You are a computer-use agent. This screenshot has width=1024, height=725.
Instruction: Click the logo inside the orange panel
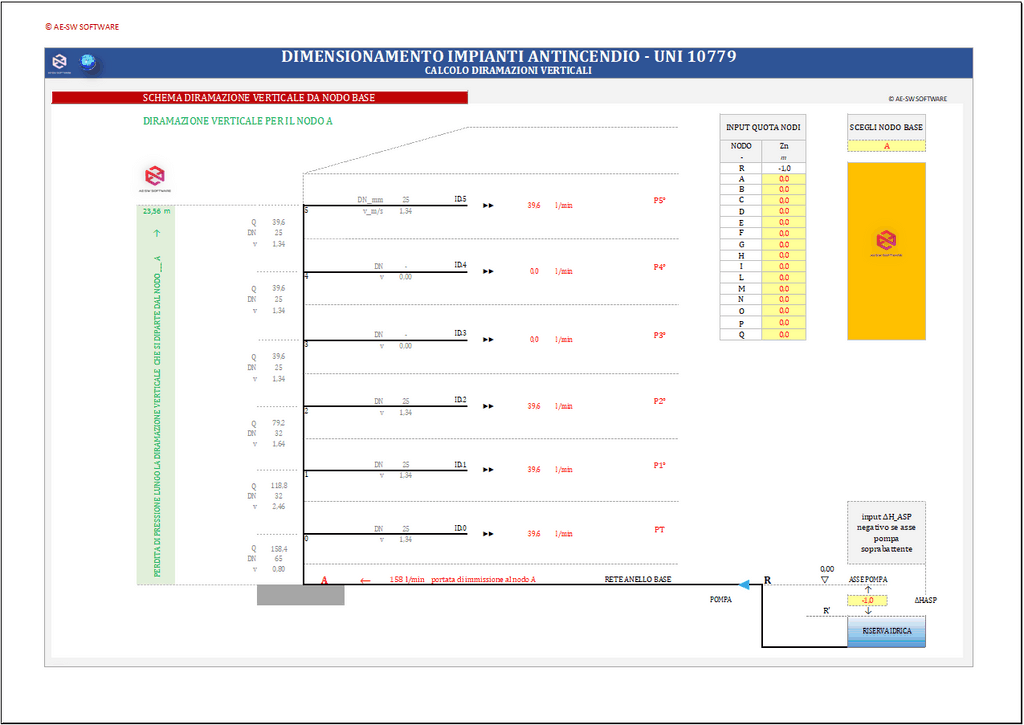[886, 242]
